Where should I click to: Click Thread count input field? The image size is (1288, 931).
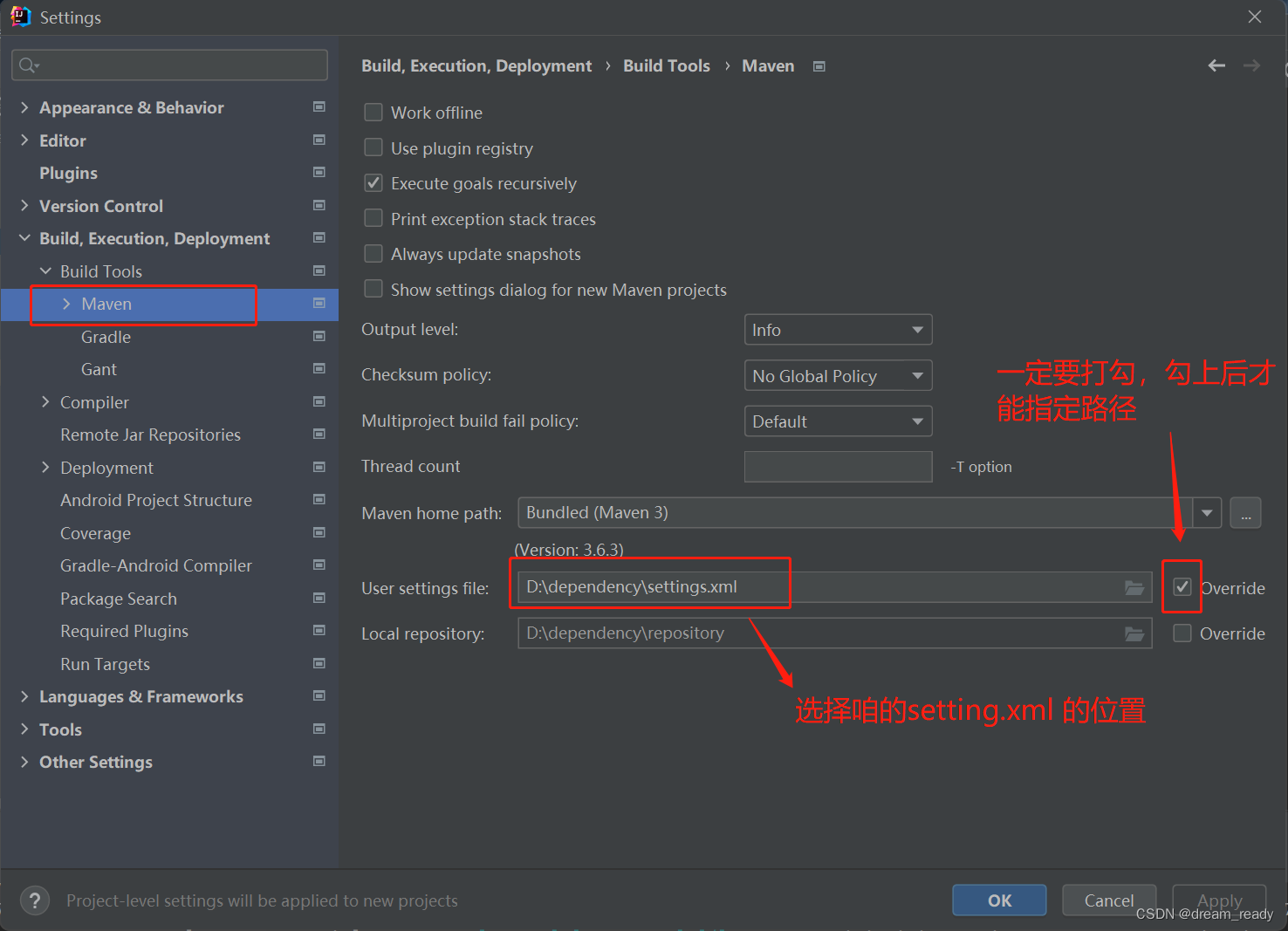point(838,467)
